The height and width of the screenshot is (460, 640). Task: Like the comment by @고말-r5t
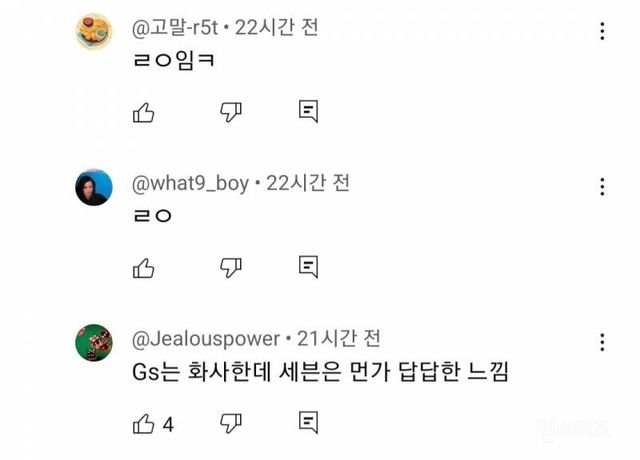pyautogui.click(x=144, y=112)
